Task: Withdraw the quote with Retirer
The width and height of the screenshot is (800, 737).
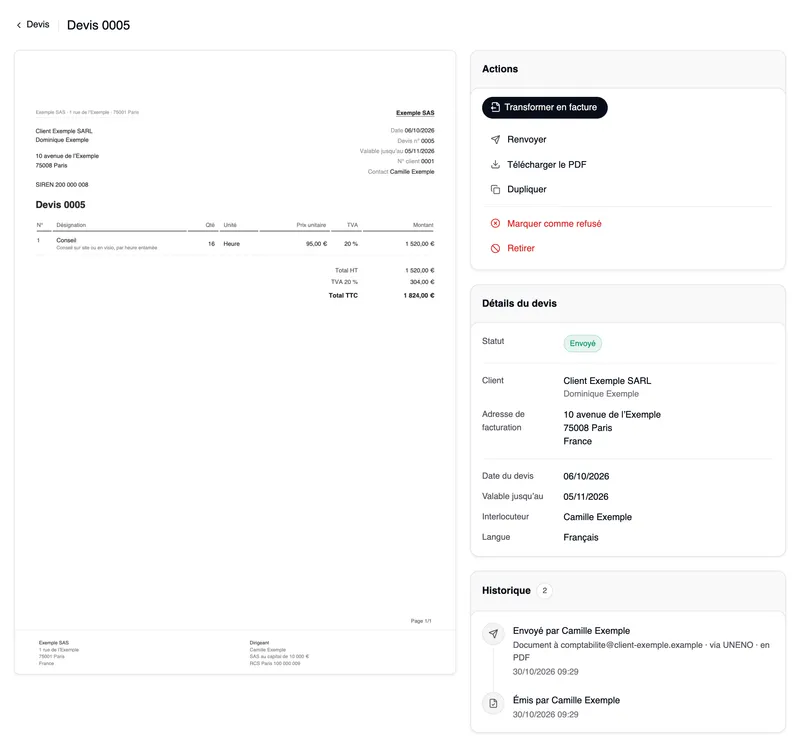Action: (x=521, y=248)
